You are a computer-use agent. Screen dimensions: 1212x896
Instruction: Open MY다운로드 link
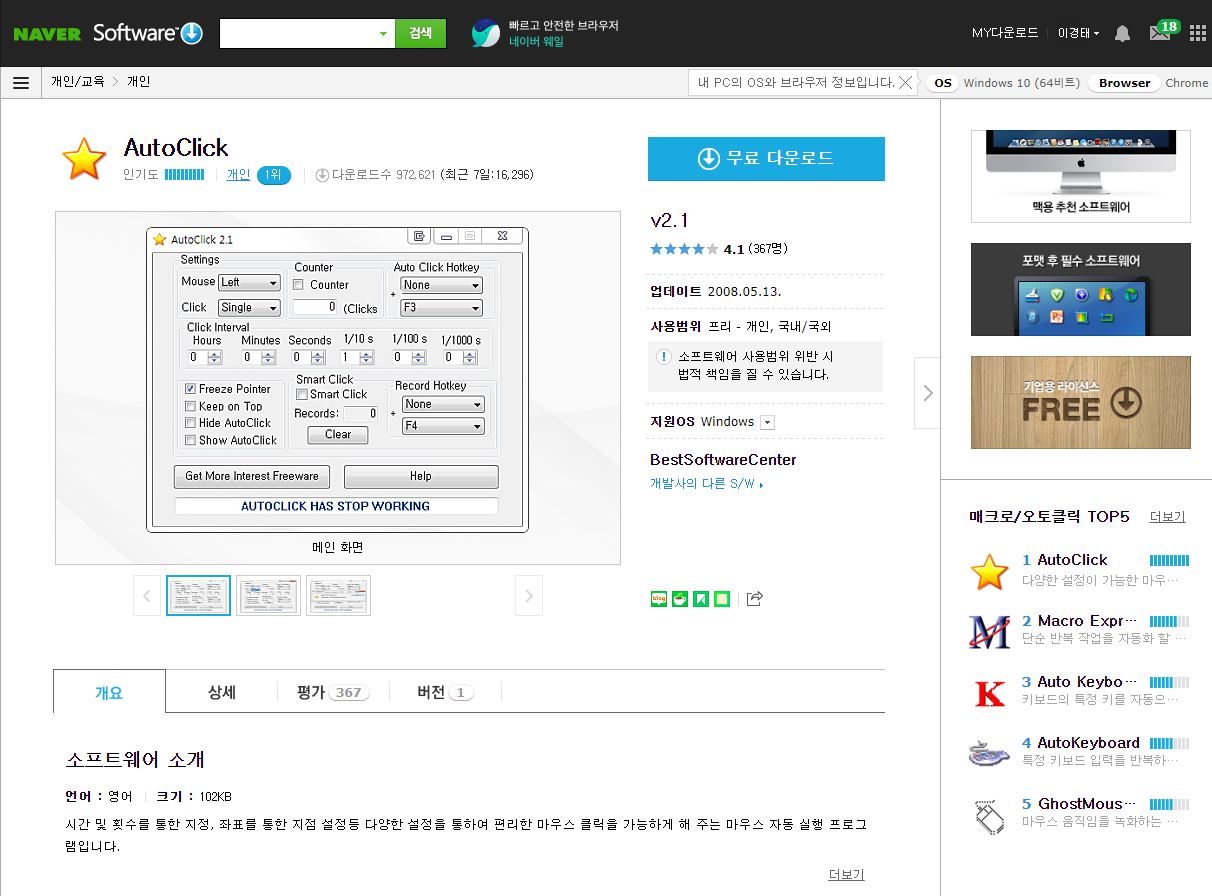1005,33
